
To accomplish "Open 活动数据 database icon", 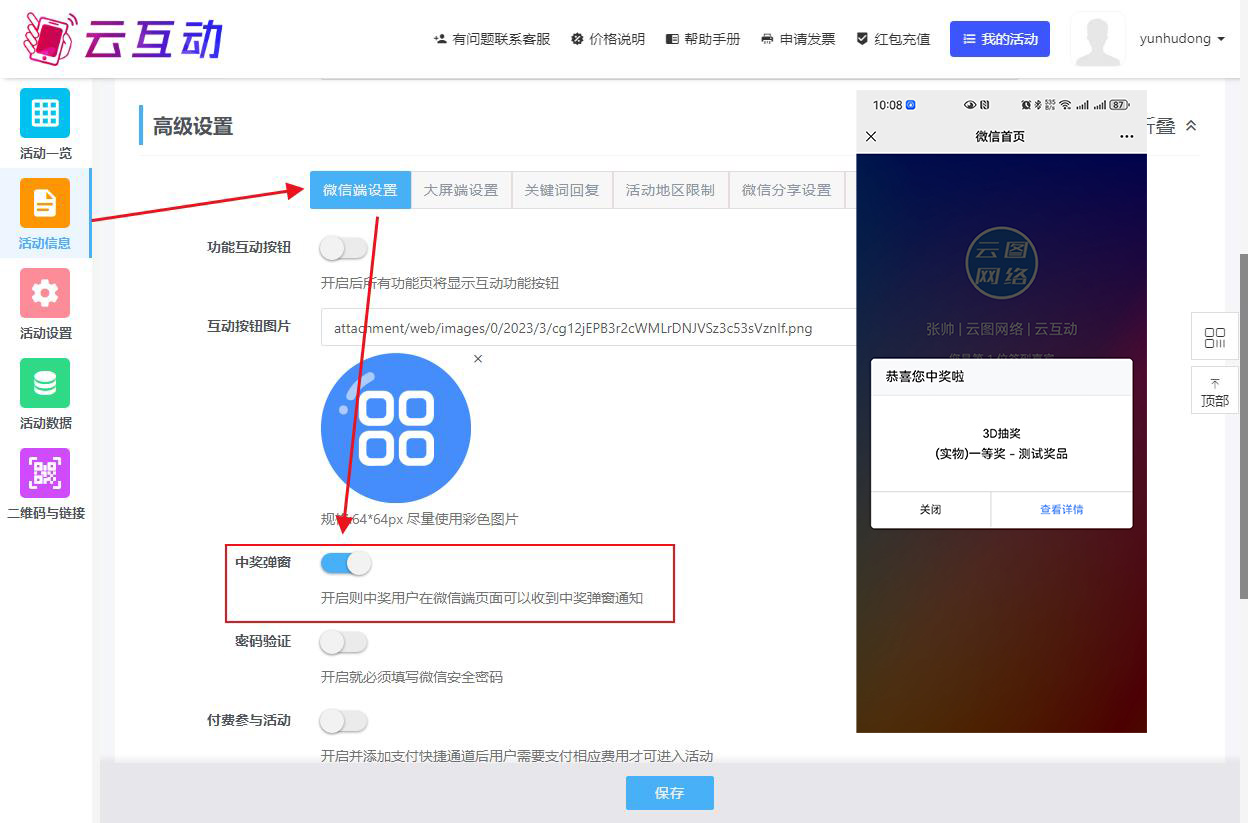I will pos(45,383).
